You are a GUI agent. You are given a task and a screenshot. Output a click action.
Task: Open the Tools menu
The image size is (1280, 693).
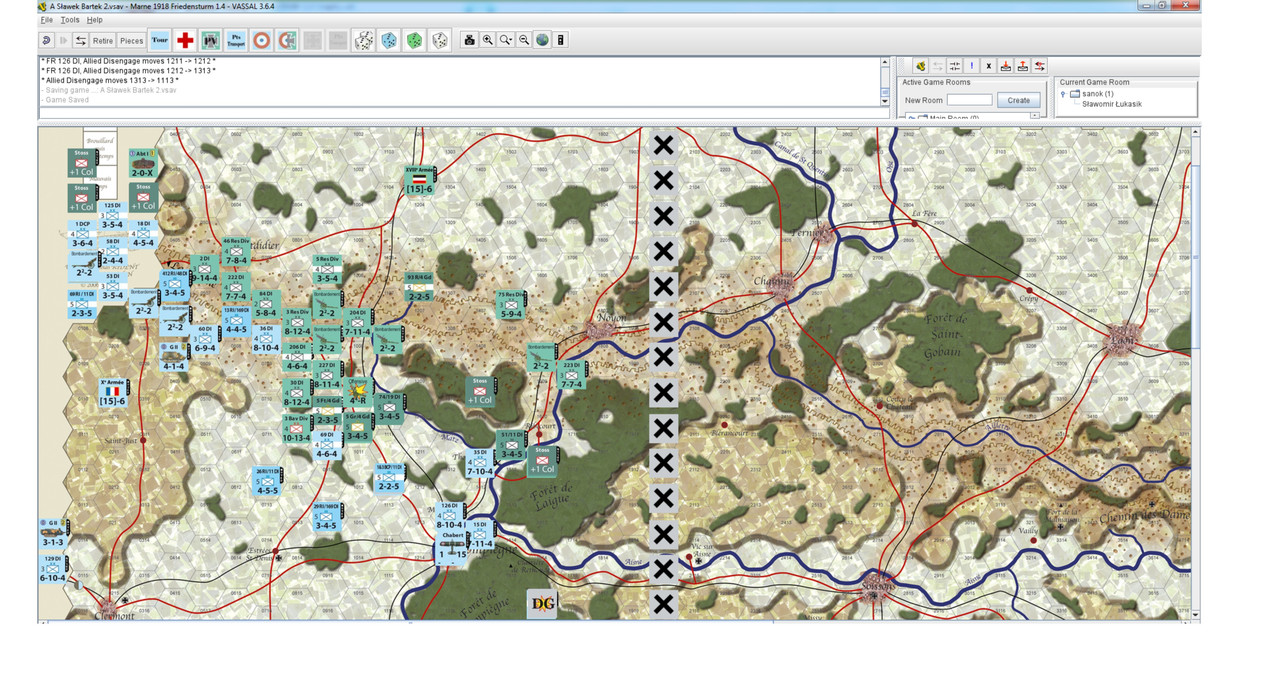coord(70,20)
